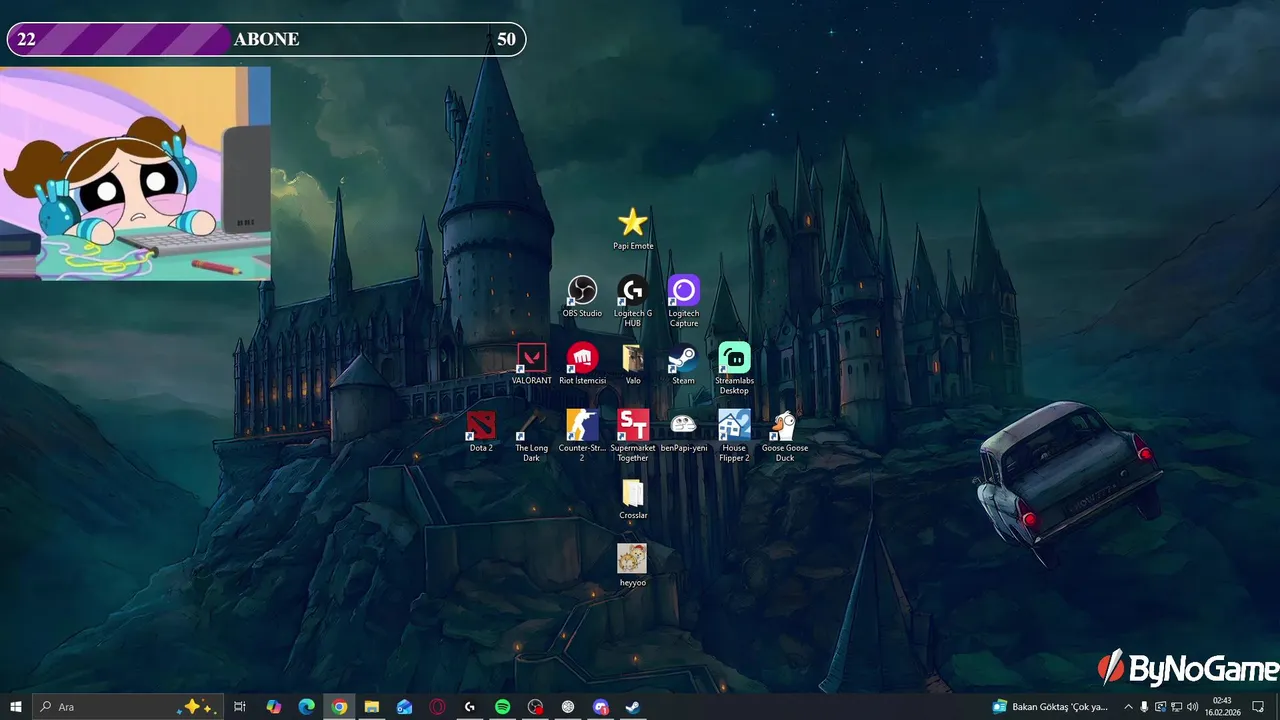Viewport: 1280px width, 720px height.
Task: Select the Streamlabs Desktop shortcut
Action: (734, 368)
